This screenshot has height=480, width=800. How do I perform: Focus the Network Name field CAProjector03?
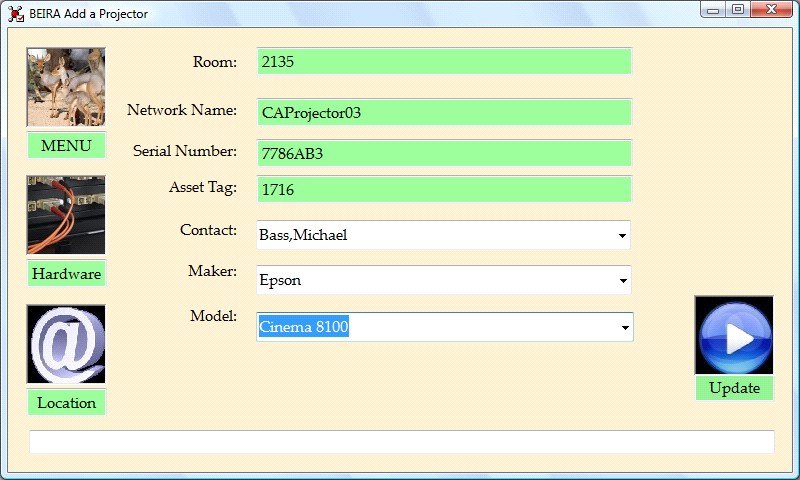click(444, 113)
